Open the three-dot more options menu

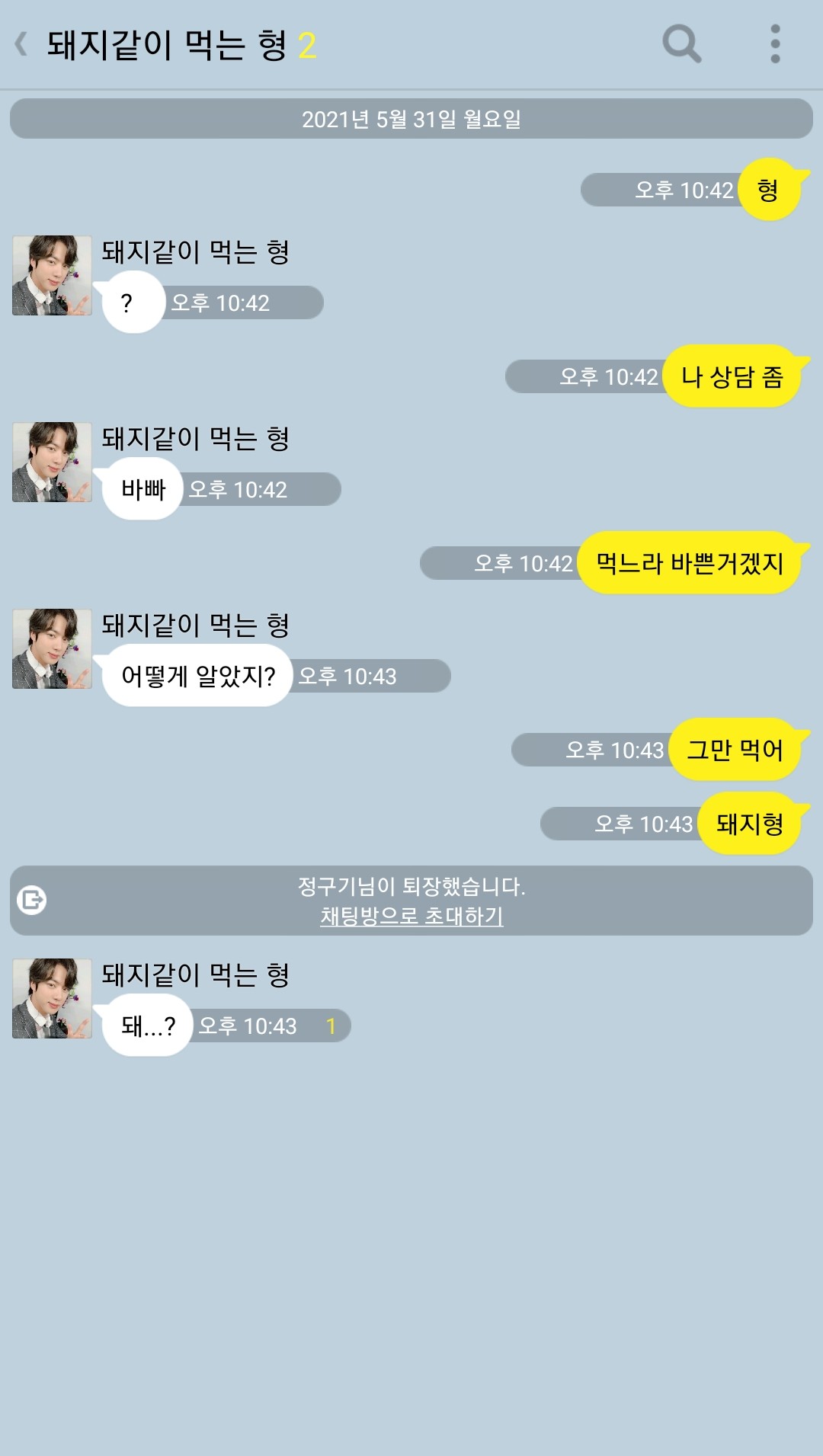pos(775,43)
